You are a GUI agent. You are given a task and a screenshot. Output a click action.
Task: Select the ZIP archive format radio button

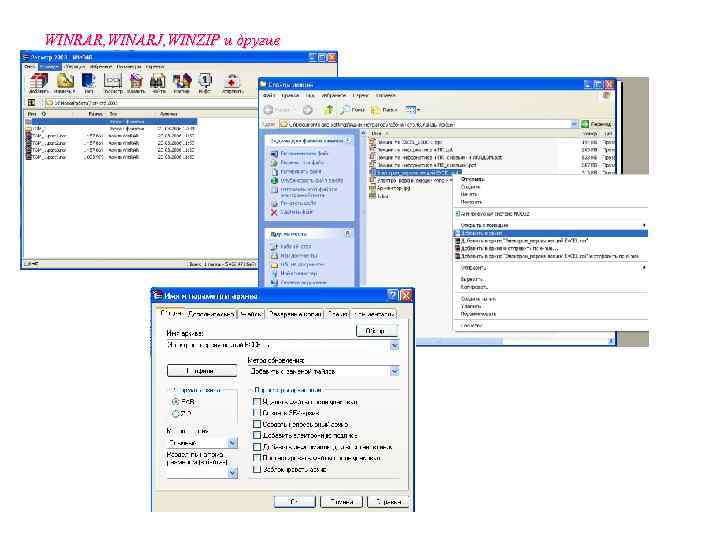click(x=175, y=414)
